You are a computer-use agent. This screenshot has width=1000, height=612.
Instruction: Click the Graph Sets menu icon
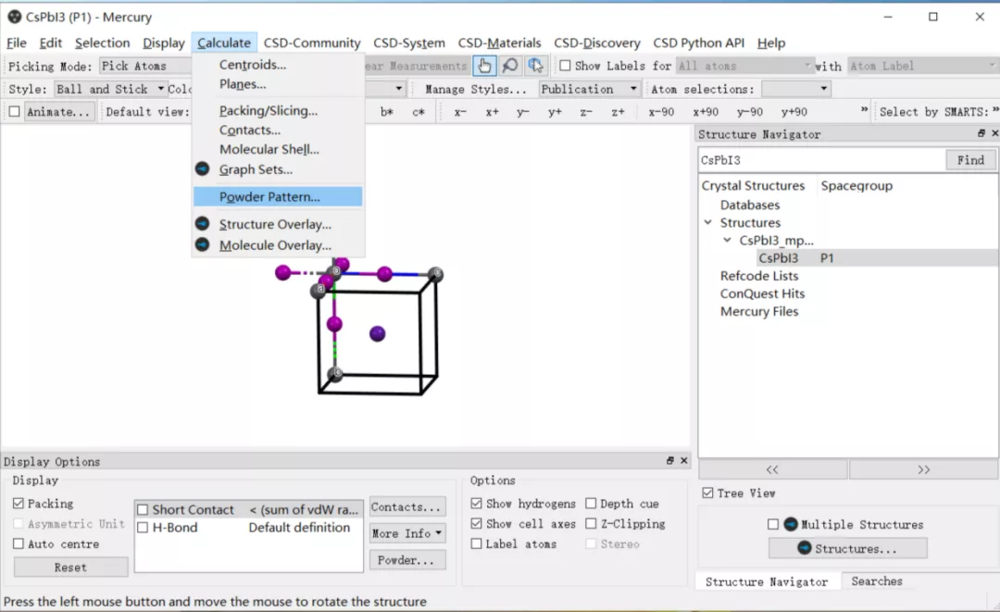point(202,169)
